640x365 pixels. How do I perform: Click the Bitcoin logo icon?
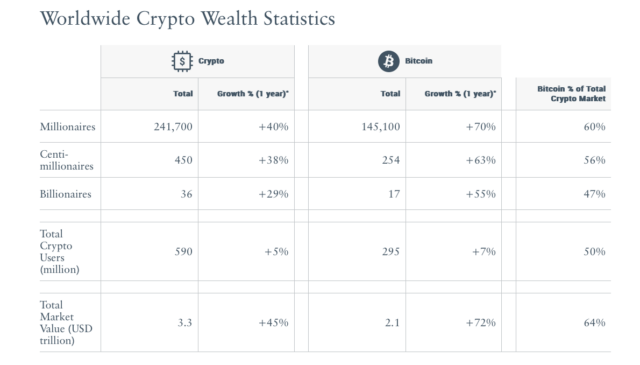(x=389, y=61)
